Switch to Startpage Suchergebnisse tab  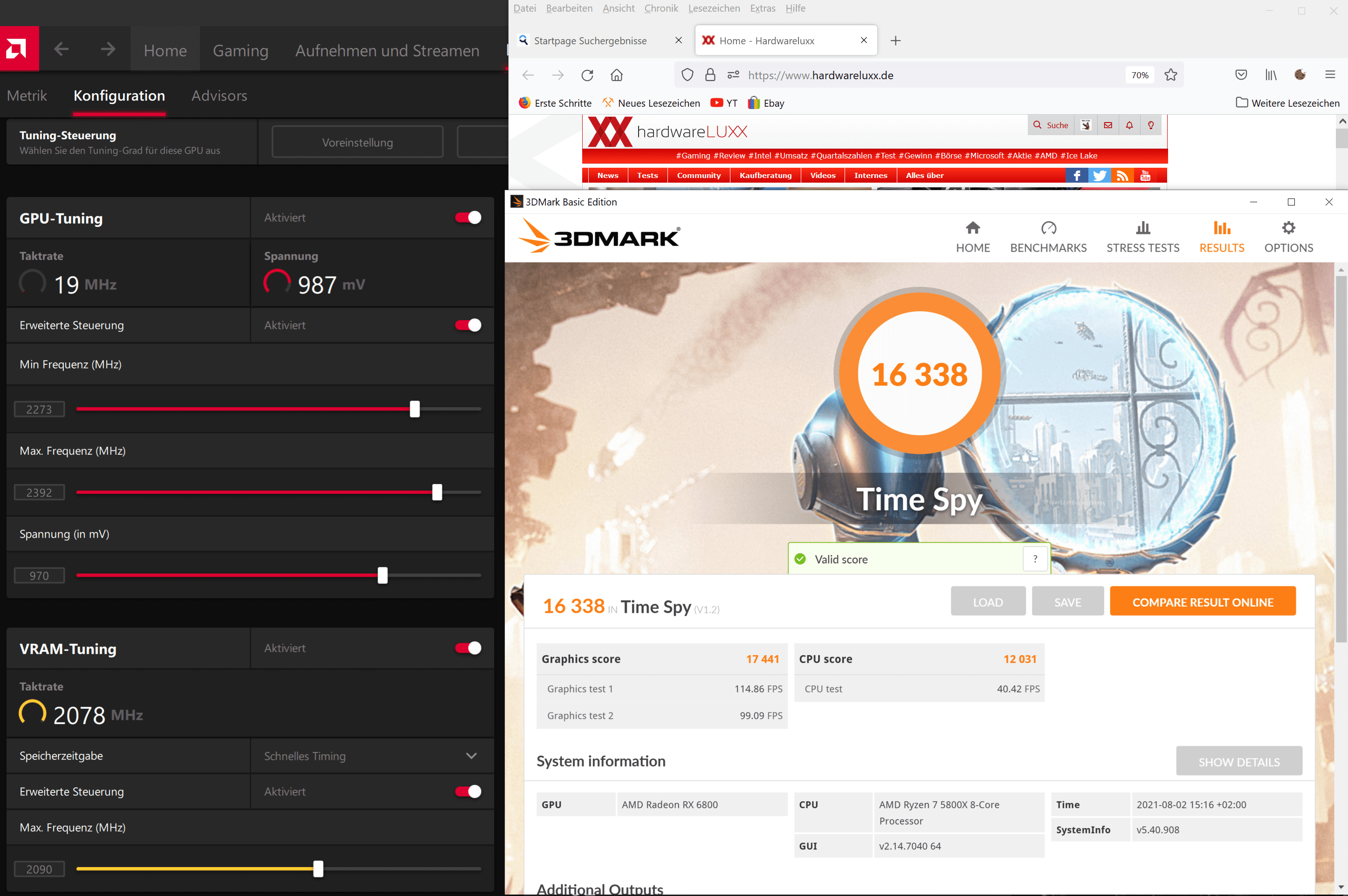600,41
